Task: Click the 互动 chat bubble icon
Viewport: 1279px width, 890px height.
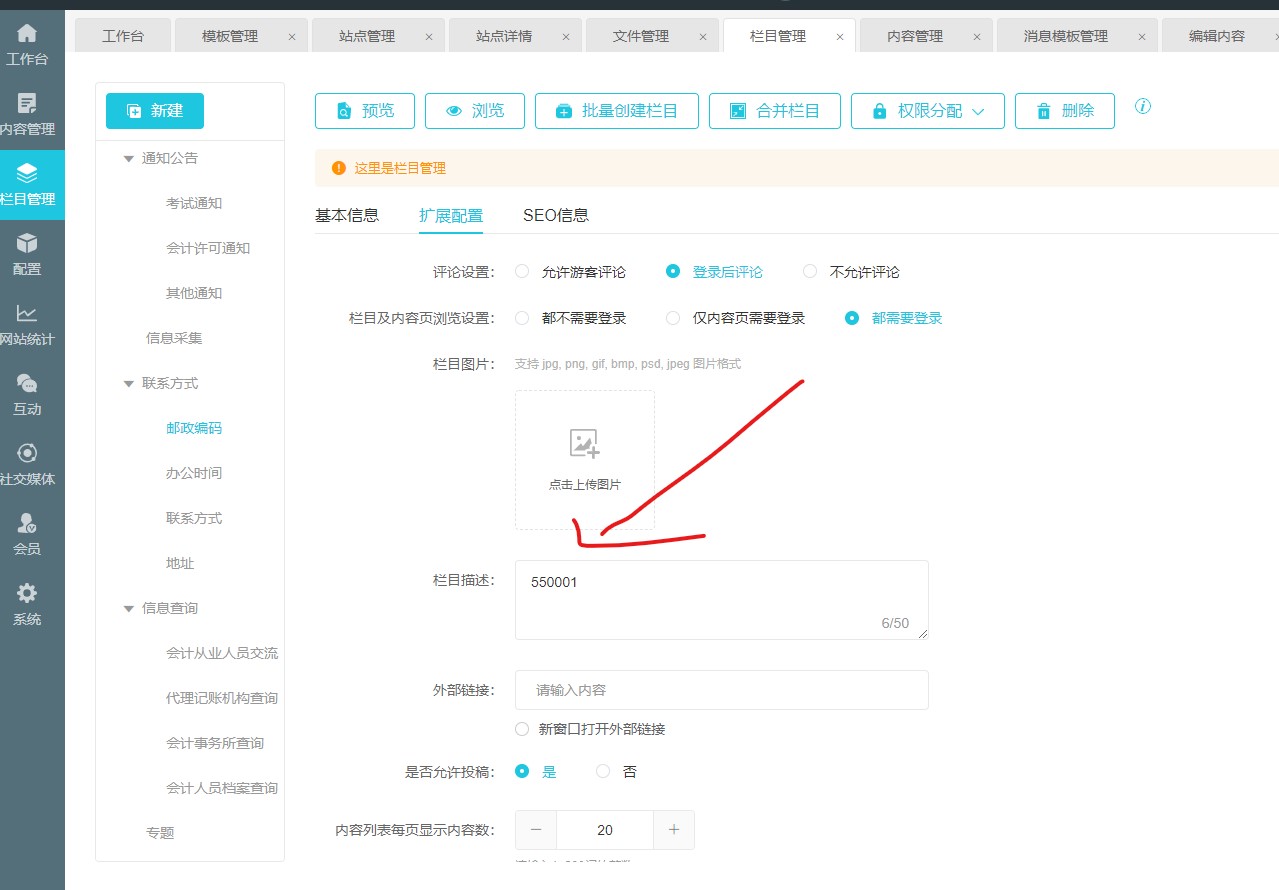Action: pyautogui.click(x=27, y=384)
